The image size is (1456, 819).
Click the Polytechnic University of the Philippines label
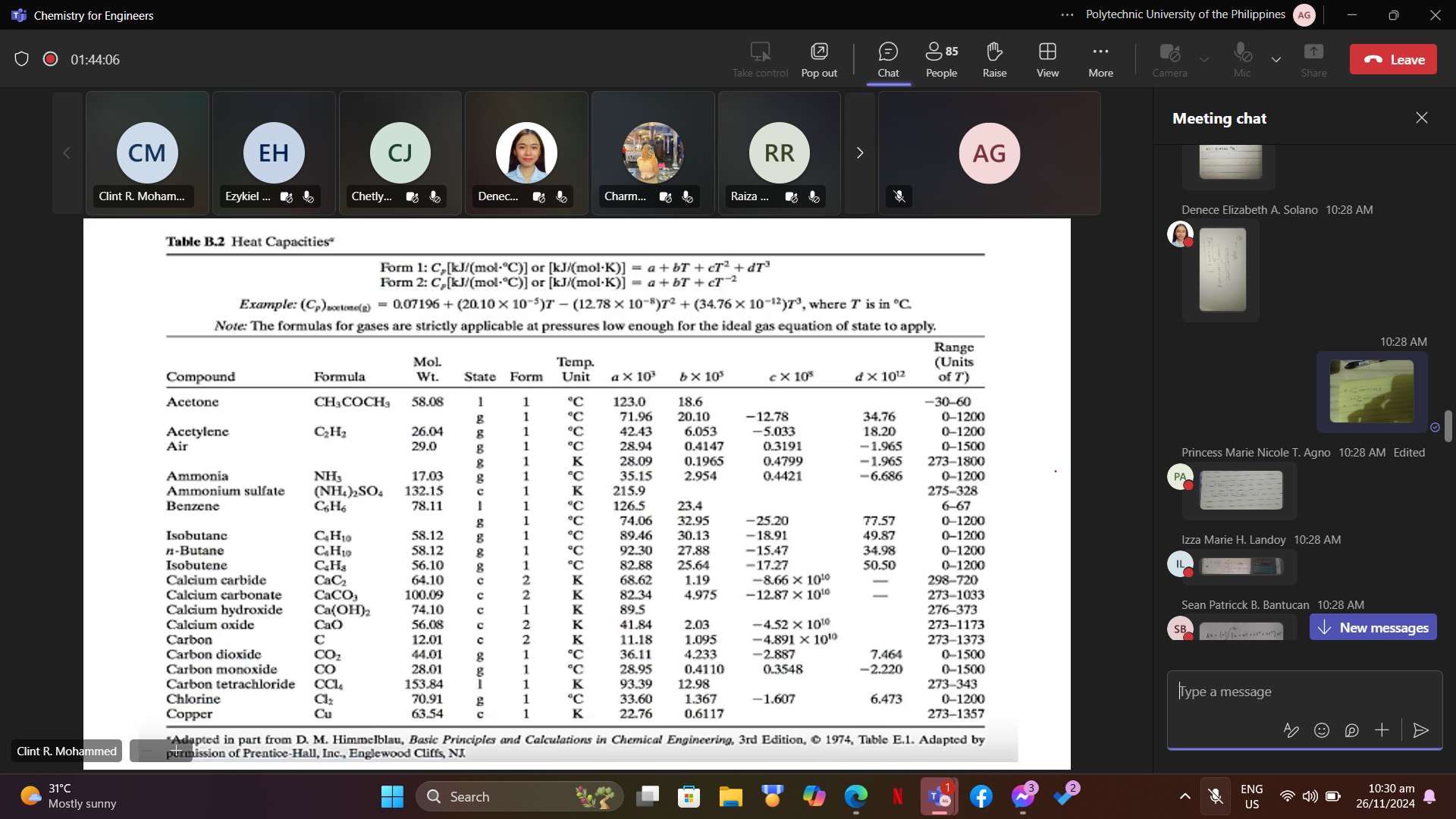click(1185, 14)
